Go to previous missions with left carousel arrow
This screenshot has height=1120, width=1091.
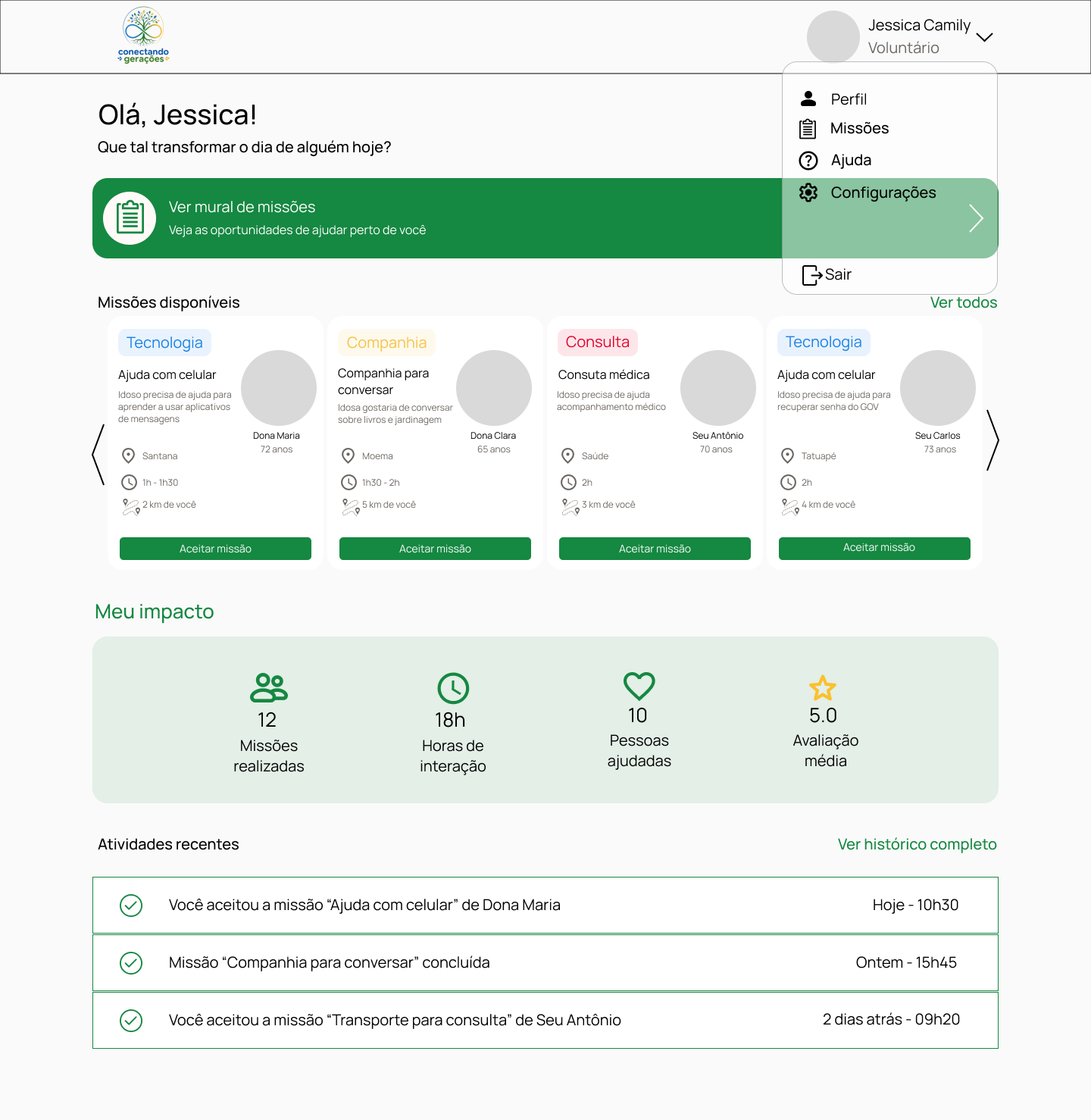(x=98, y=455)
